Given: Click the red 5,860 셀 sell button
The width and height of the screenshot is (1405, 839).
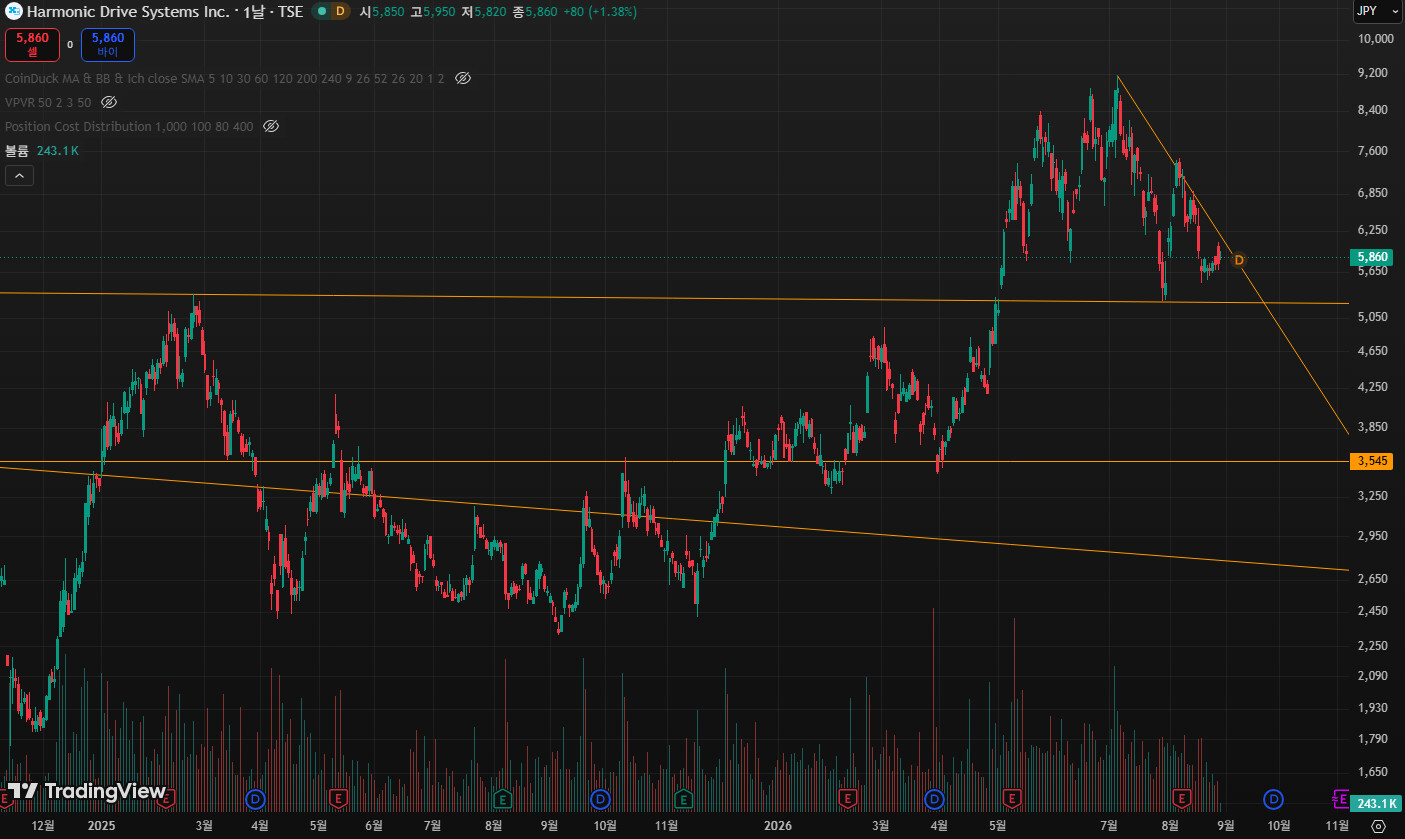Looking at the screenshot, I should point(32,44).
